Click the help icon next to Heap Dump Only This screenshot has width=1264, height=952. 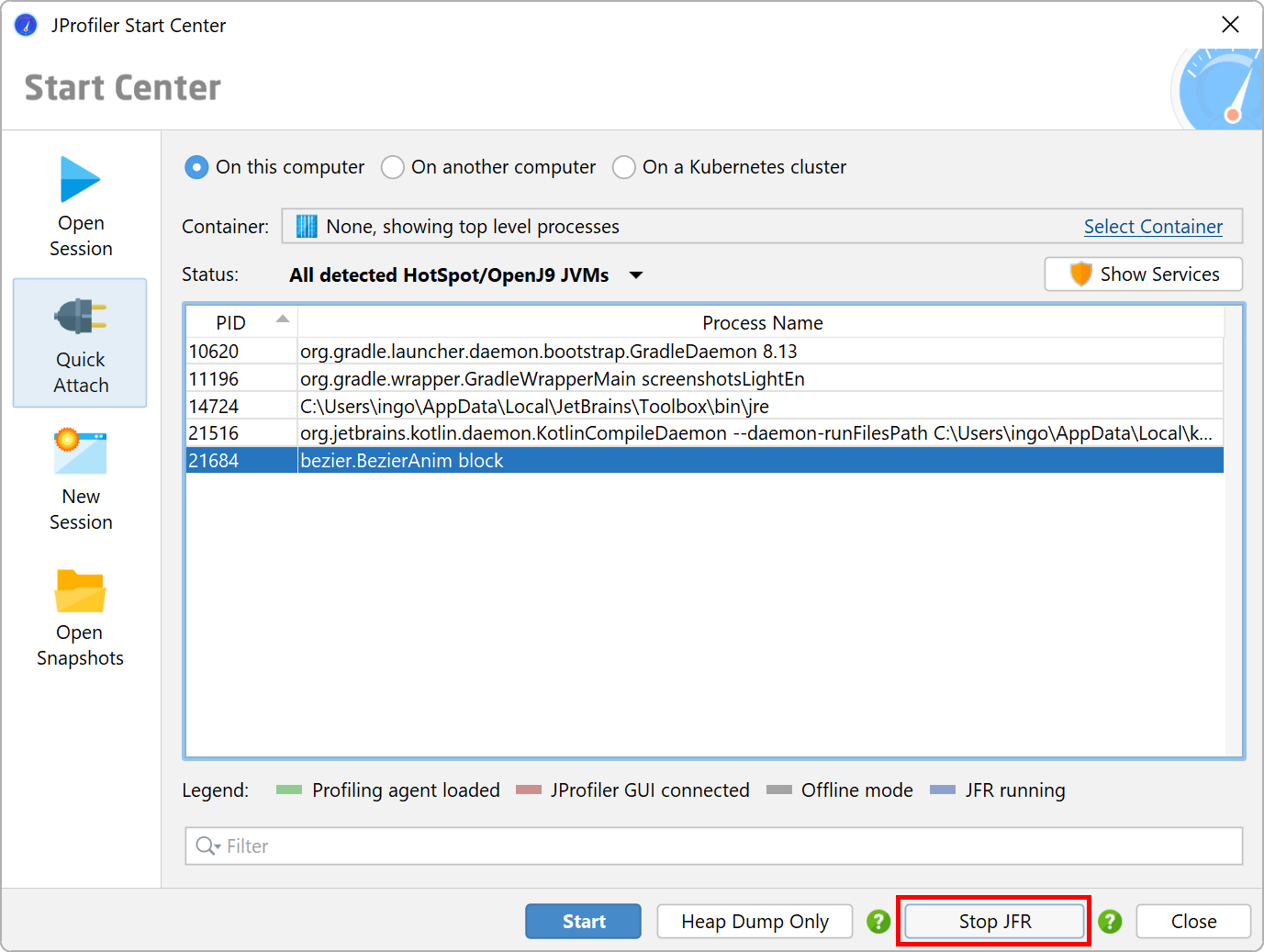(878, 922)
